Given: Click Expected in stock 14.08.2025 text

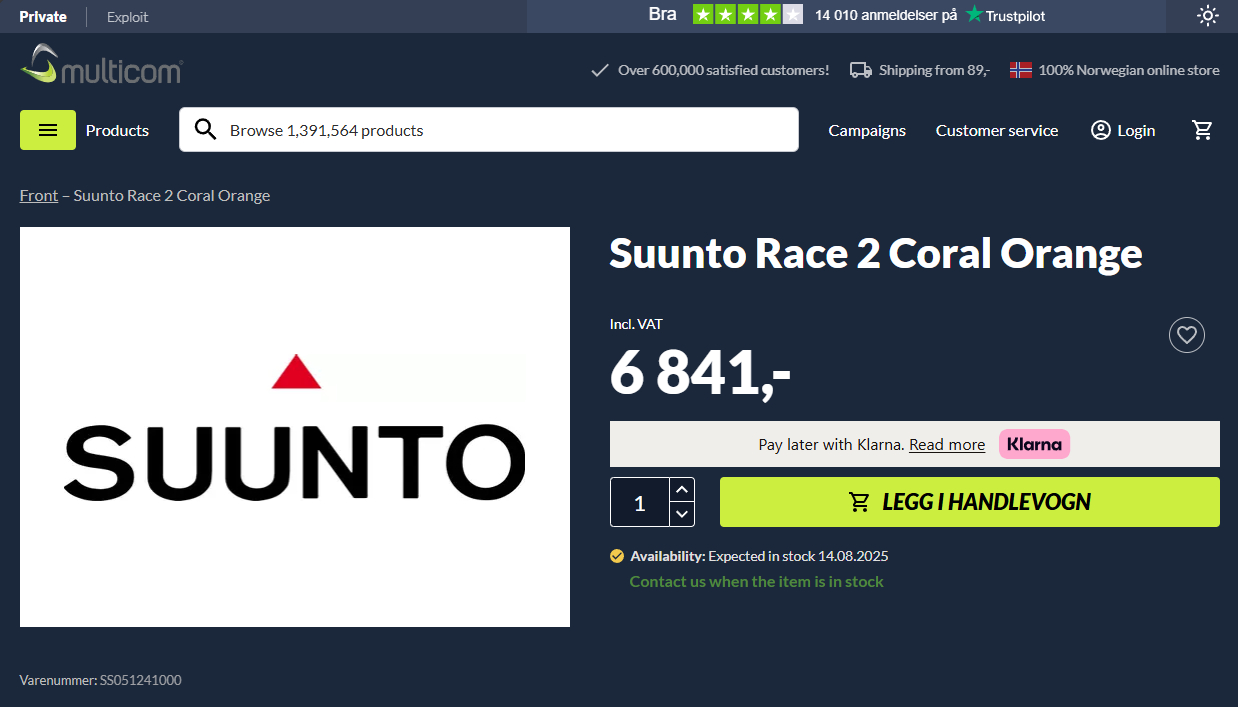Looking at the screenshot, I should [x=799, y=556].
